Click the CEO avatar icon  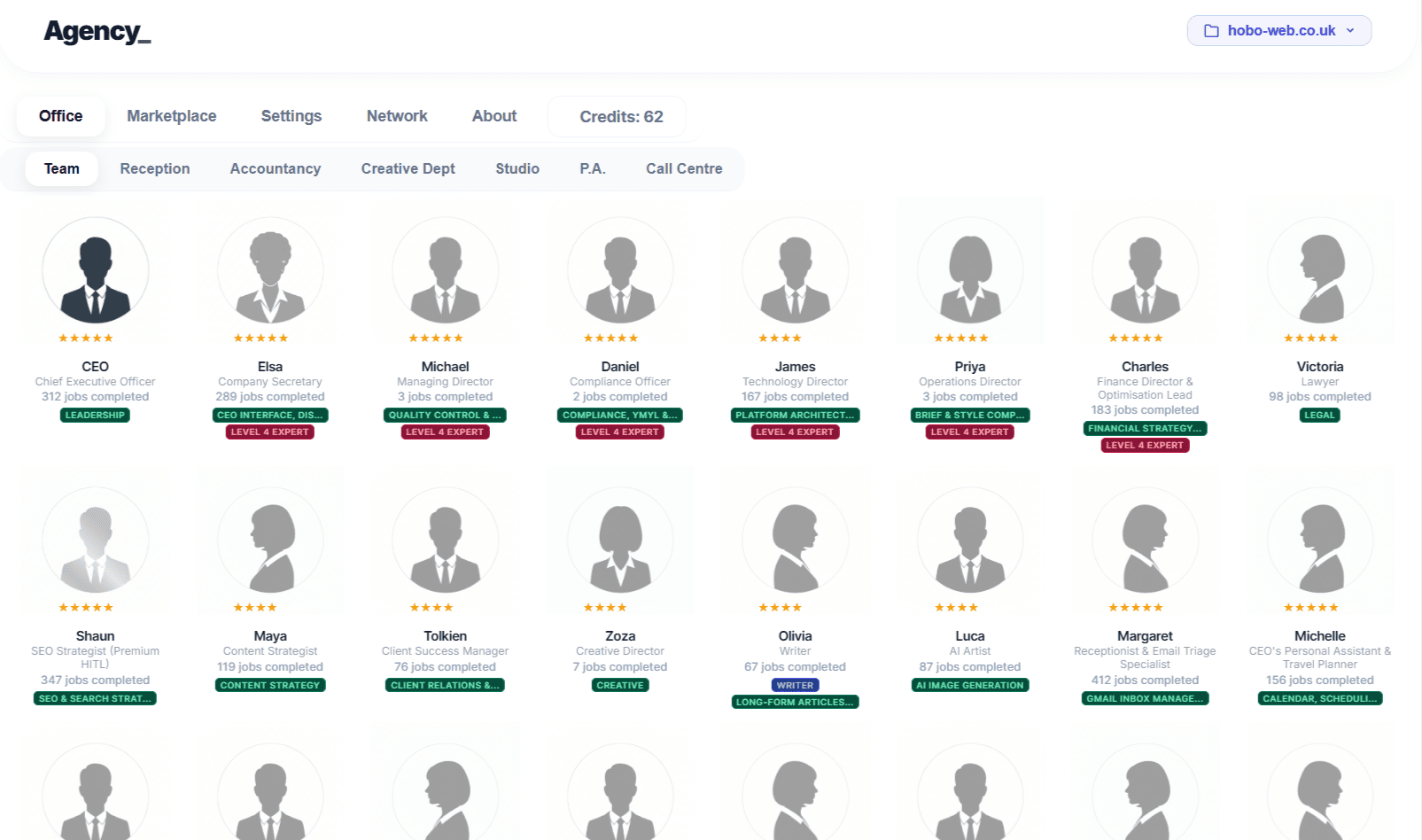pos(95,271)
